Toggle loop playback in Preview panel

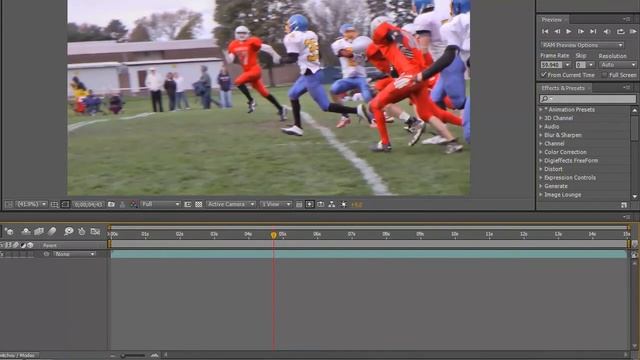[x=620, y=31]
